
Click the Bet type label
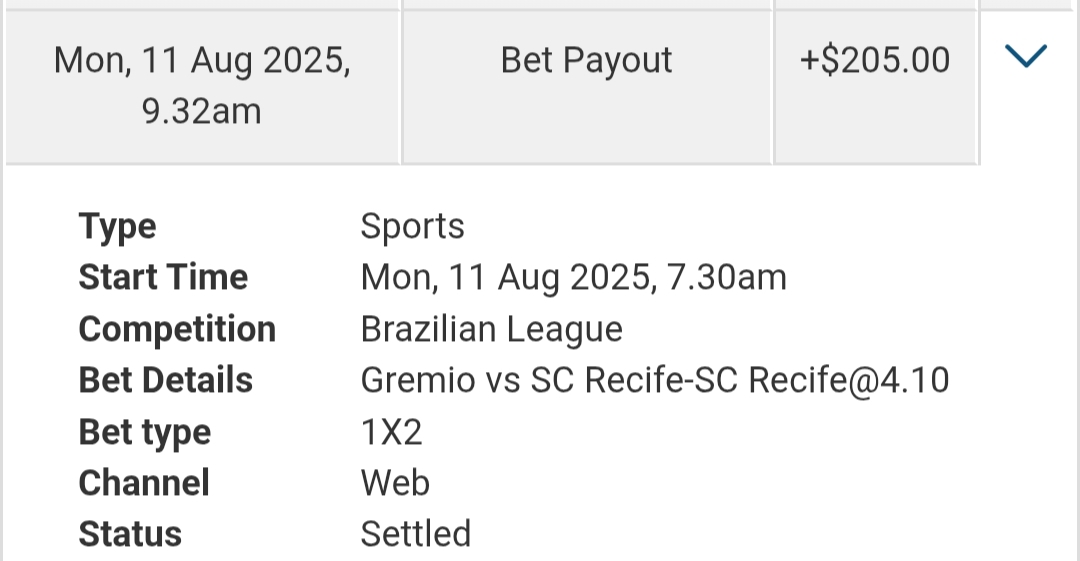click(145, 432)
